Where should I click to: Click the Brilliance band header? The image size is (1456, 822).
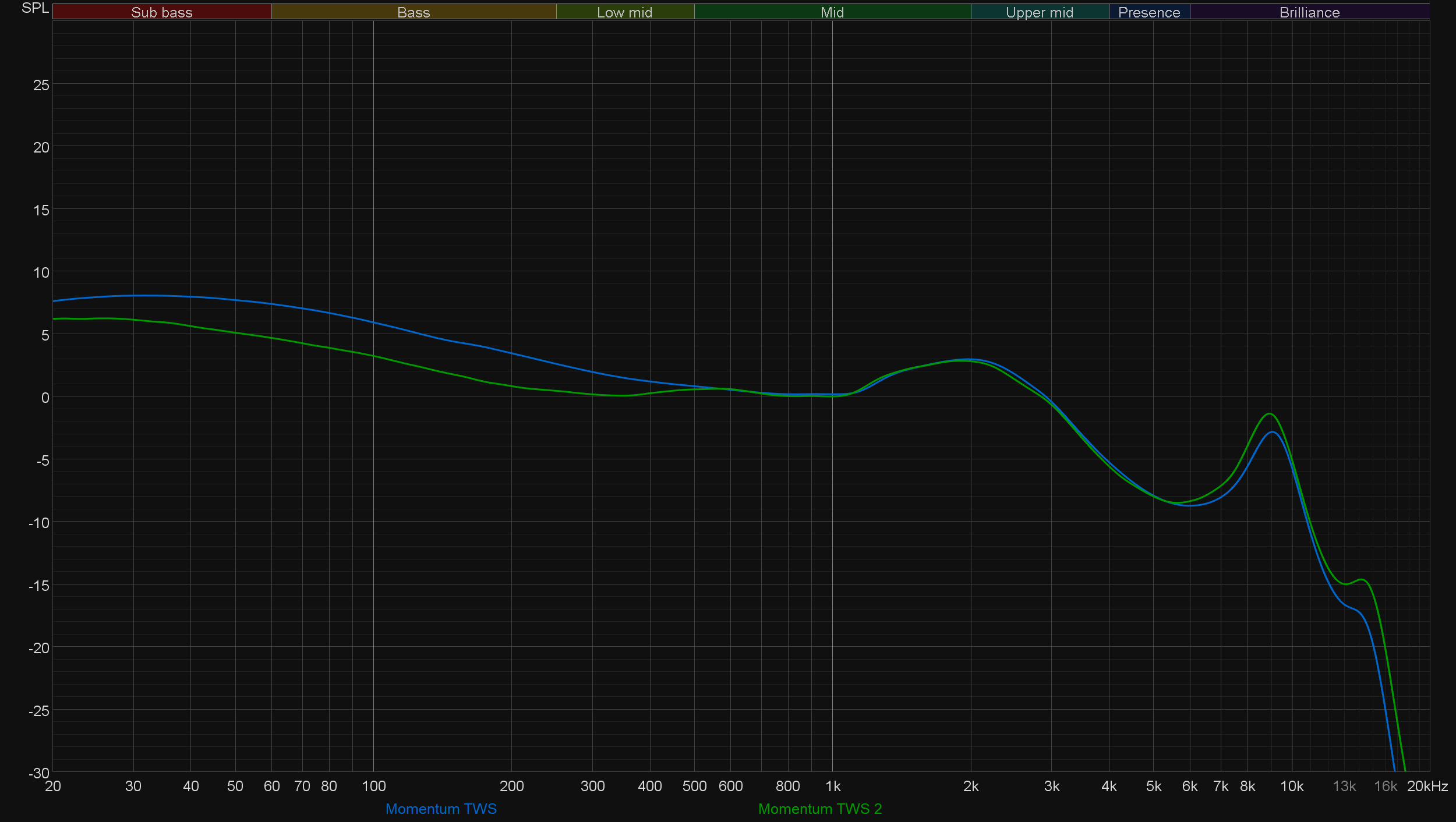1309,12
